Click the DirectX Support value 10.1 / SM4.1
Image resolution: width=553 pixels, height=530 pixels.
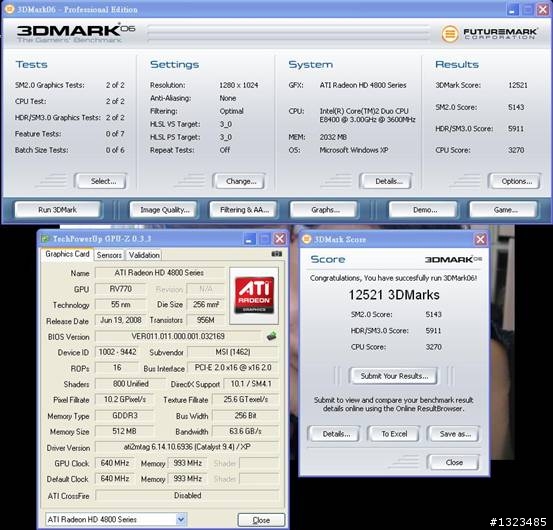click(x=251, y=384)
